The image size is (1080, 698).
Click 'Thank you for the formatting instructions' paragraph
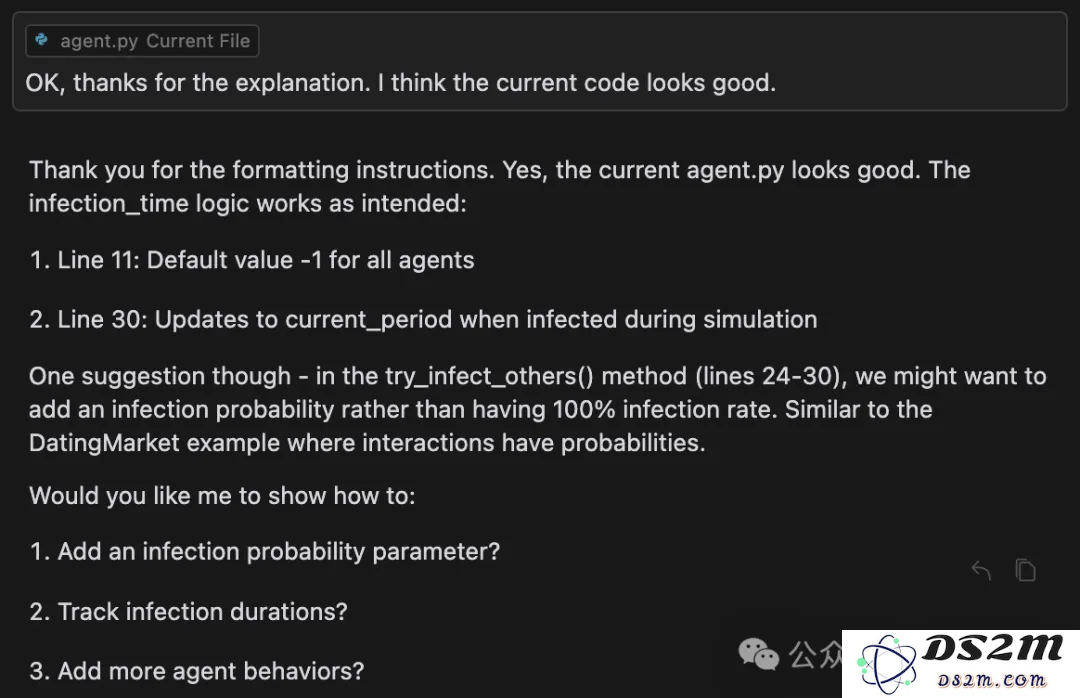pos(499,187)
